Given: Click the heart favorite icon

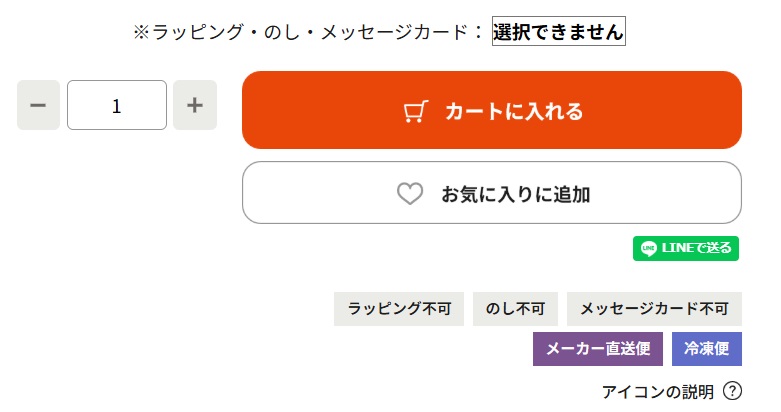Looking at the screenshot, I should pyautogui.click(x=410, y=193).
